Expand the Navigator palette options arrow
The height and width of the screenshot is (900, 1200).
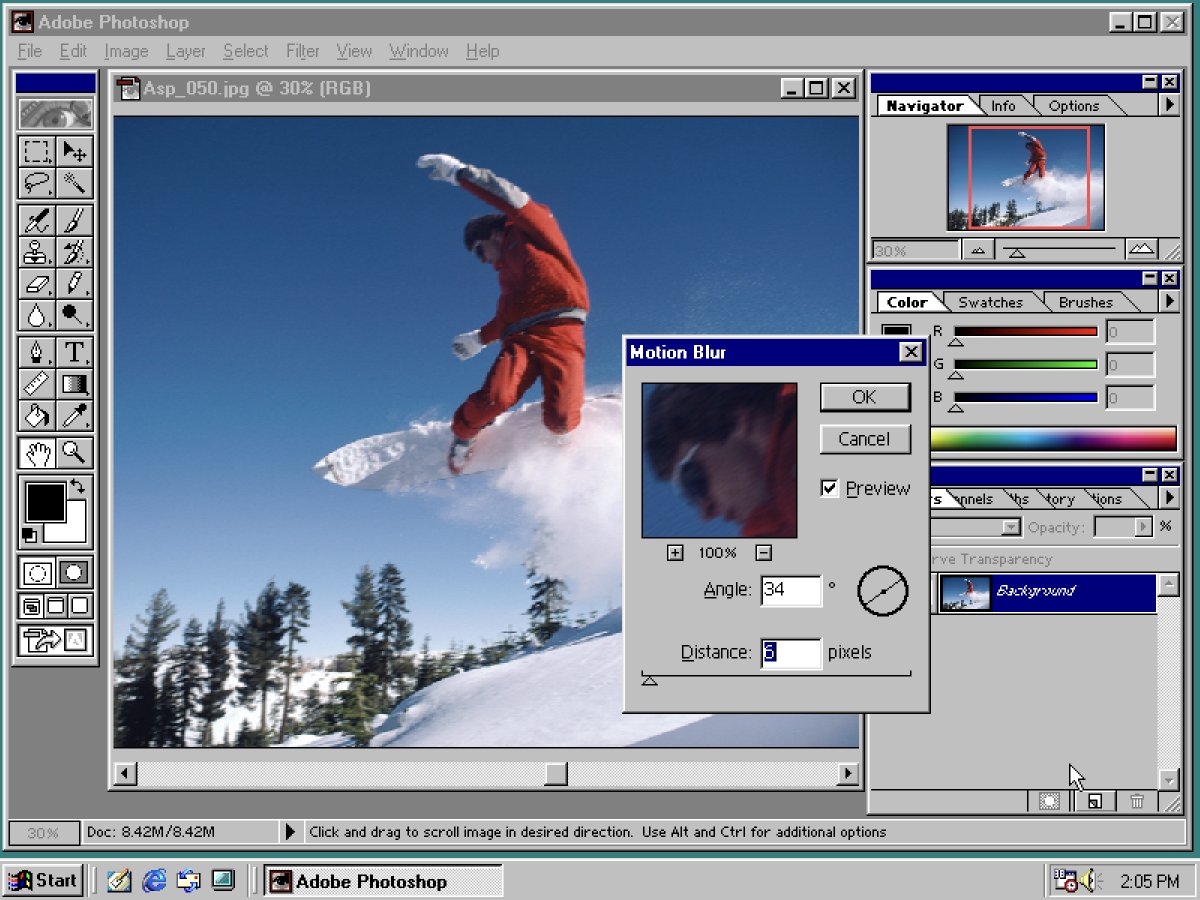click(1168, 105)
